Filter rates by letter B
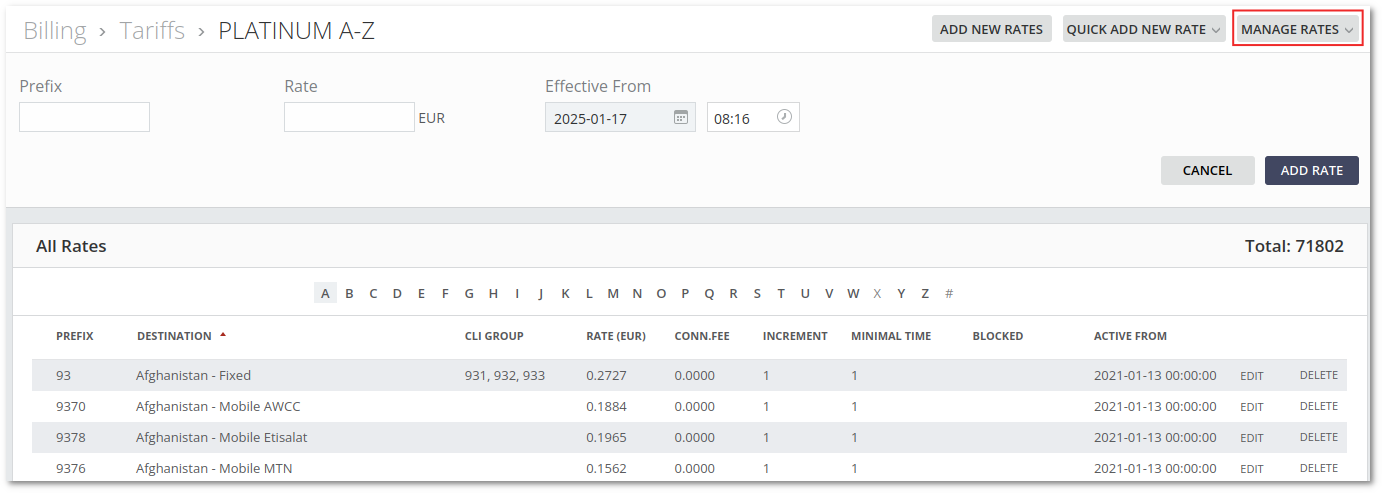This screenshot has width=1382, height=493. click(x=349, y=293)
